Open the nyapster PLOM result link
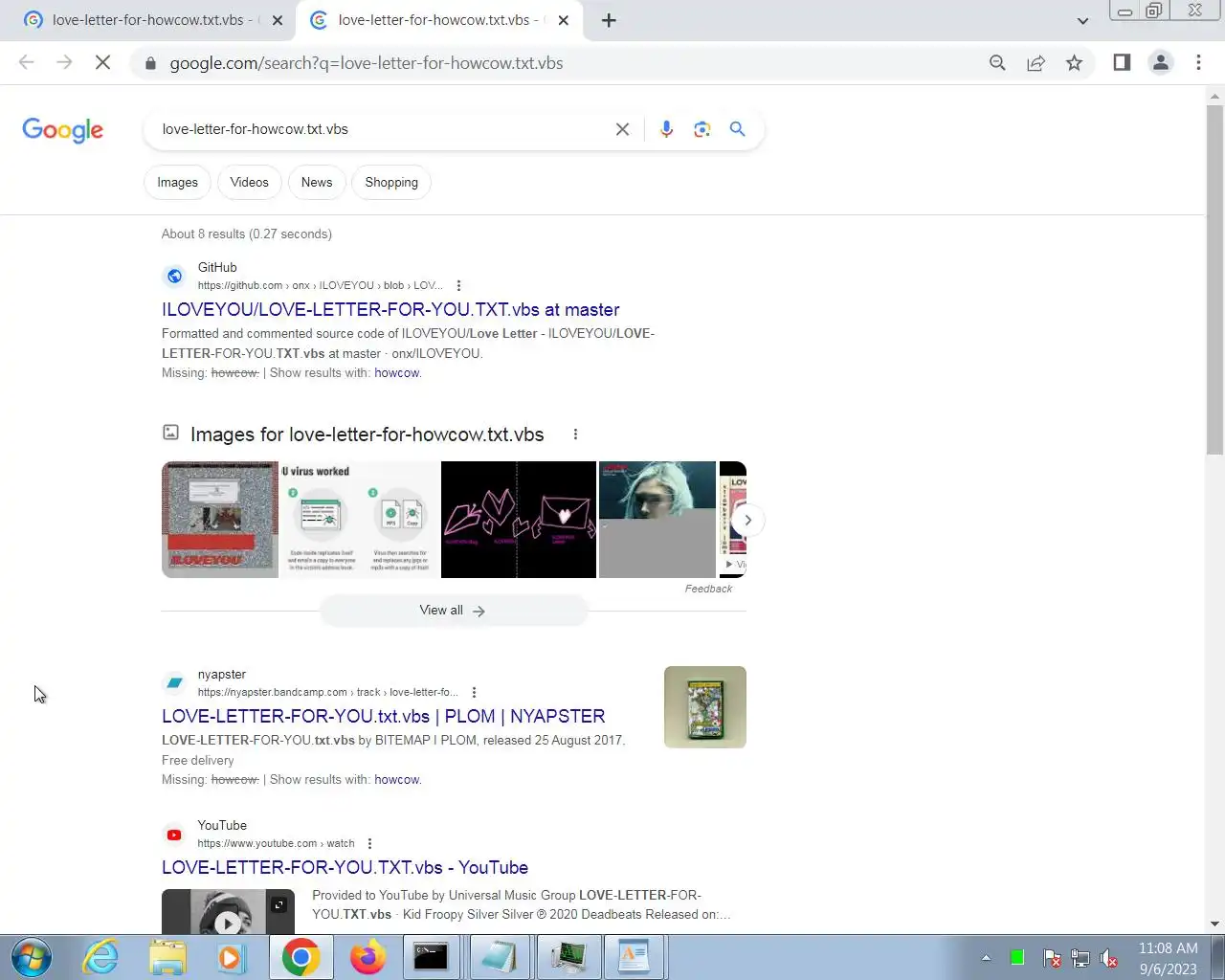This screenshot has width=1225, height=980. (x=383, y=716)
